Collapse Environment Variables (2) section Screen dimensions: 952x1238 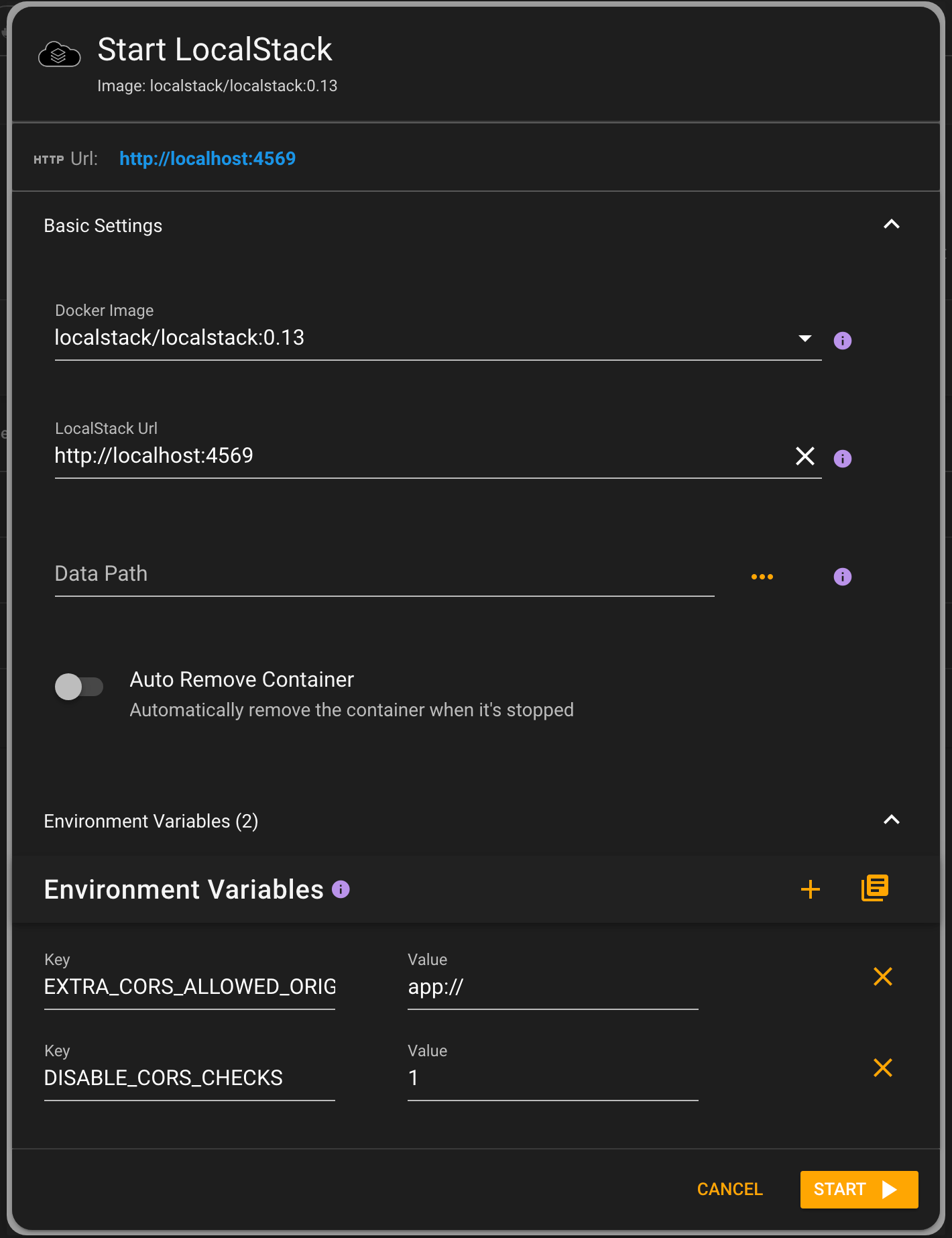click(x=891, y=820)
